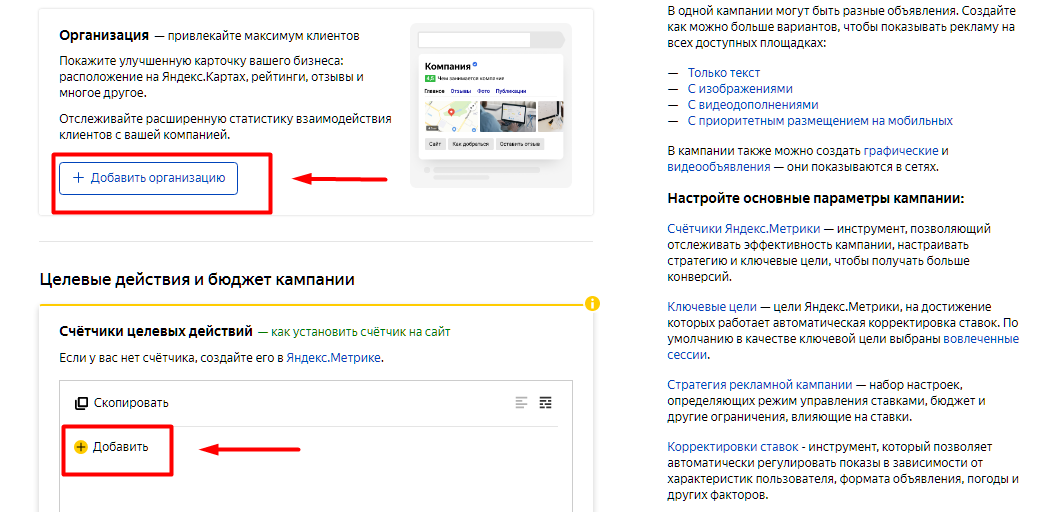Open the С видеодополнениями link
1051x512 pixels.
click(x=753, y=105)
